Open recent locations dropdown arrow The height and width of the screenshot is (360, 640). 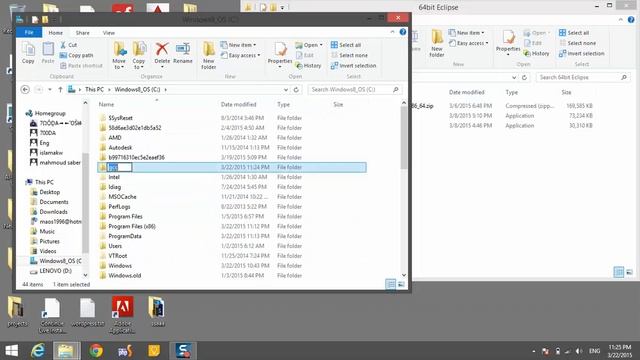(x=50, y=89)
